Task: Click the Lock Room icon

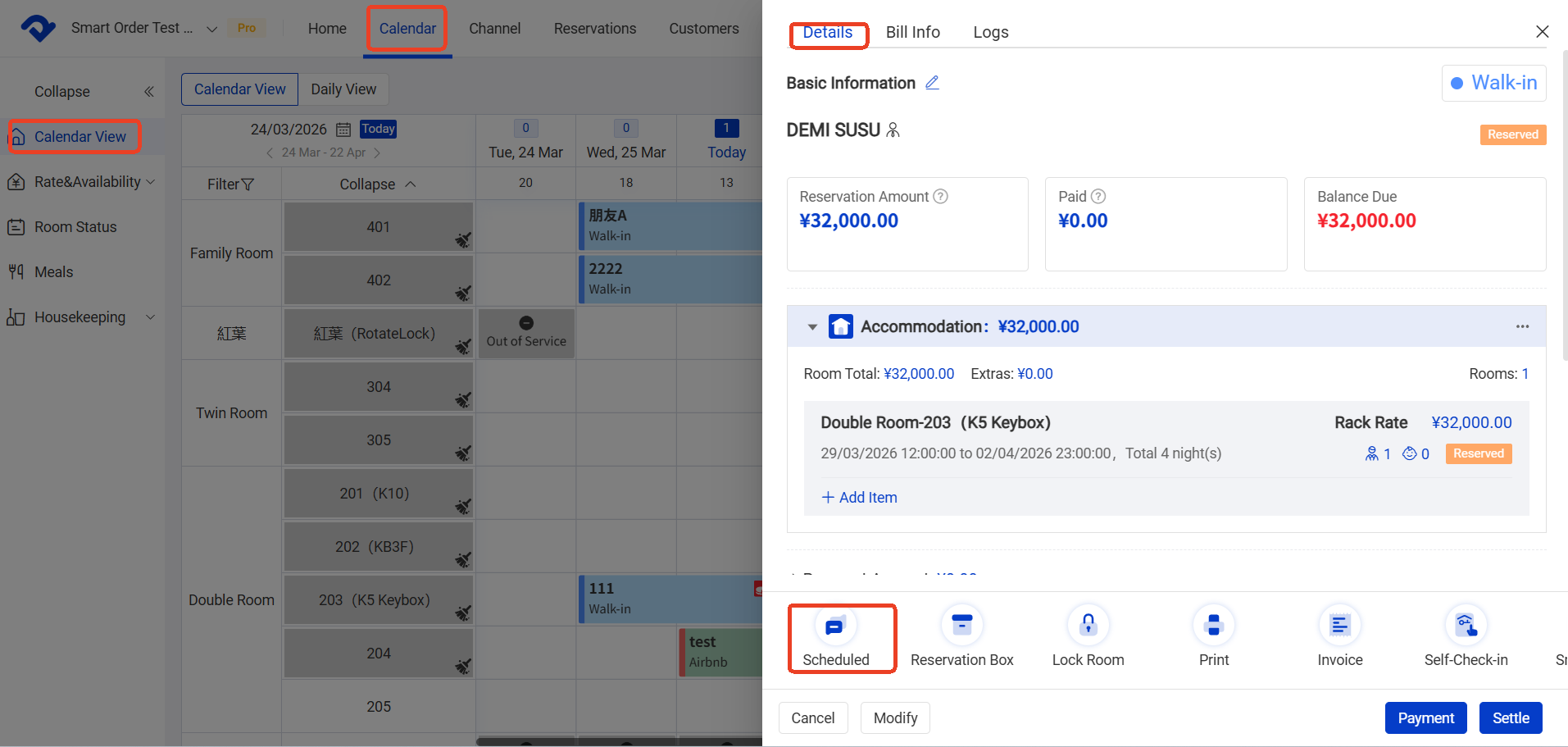Action: 1088,626
